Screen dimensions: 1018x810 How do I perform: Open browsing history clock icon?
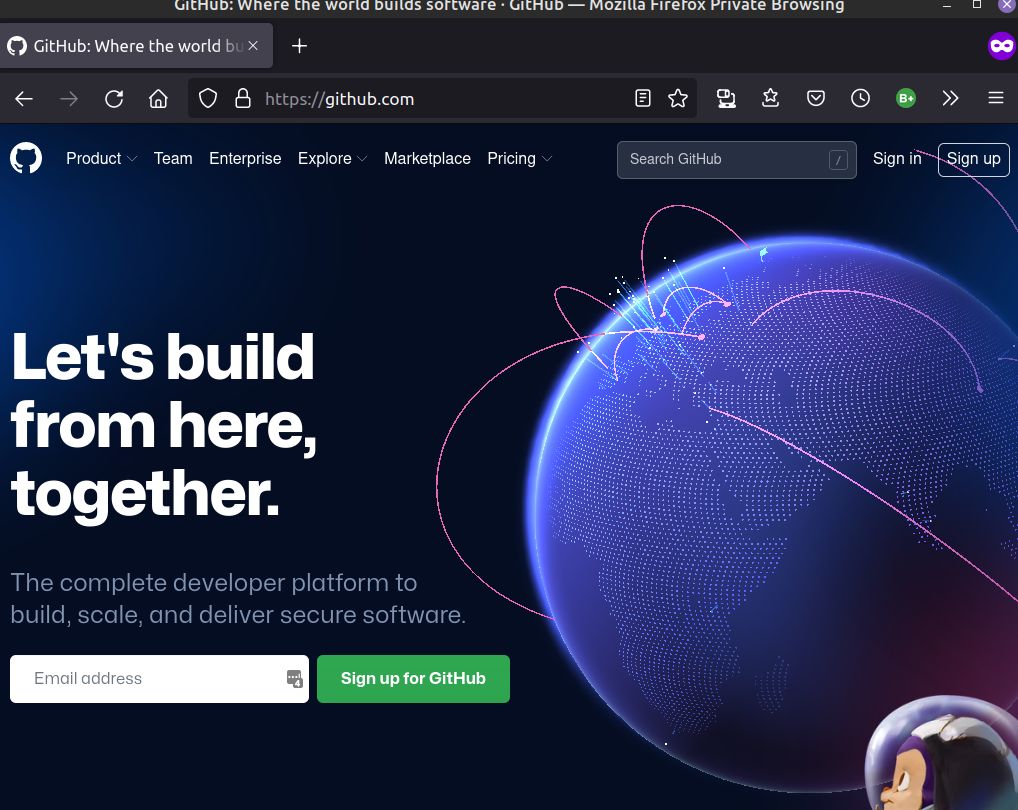pyautogui.click(x=860, y=98)
